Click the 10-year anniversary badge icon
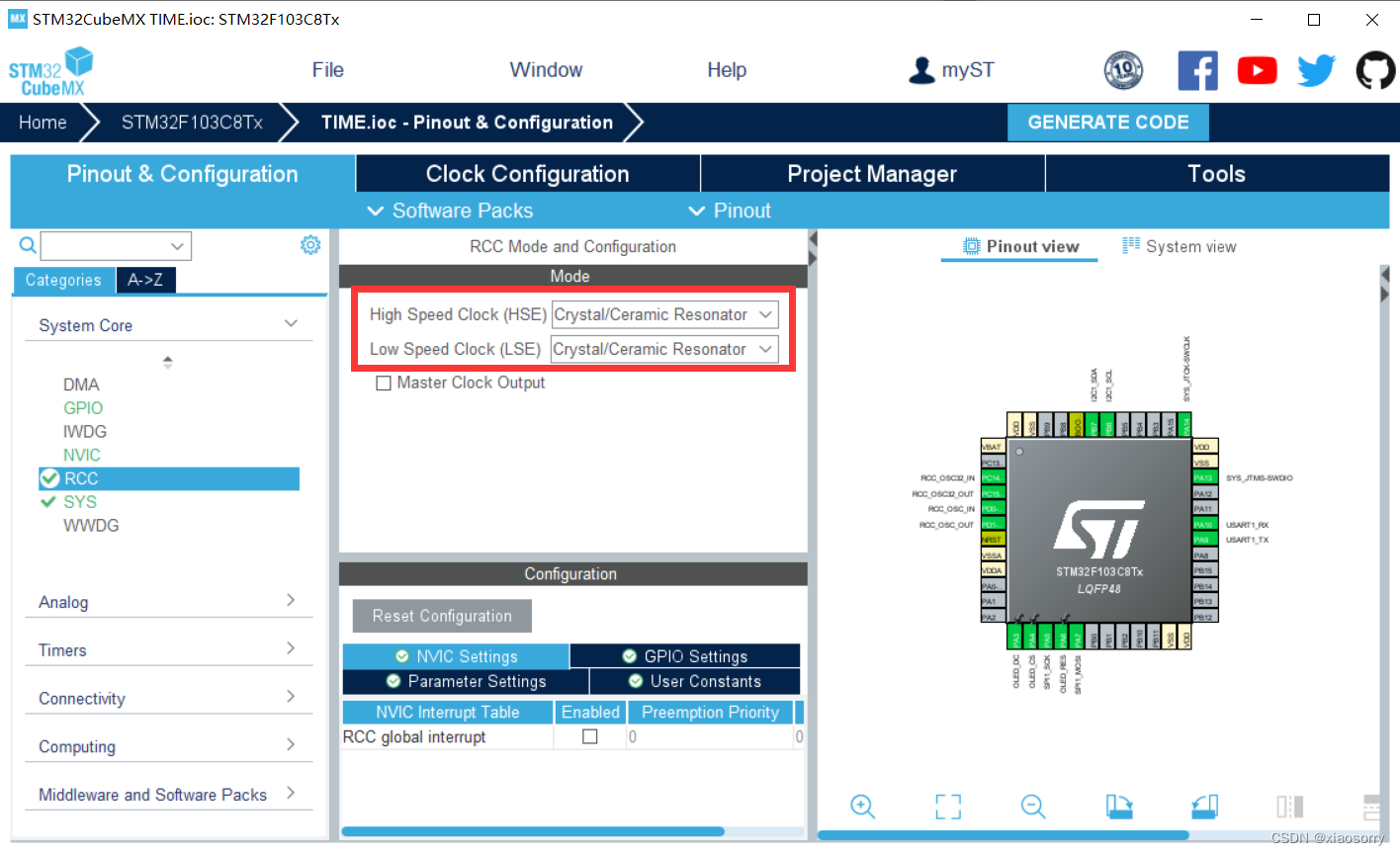Viewport: 1400px width, 855px height. pos(1123,70)
